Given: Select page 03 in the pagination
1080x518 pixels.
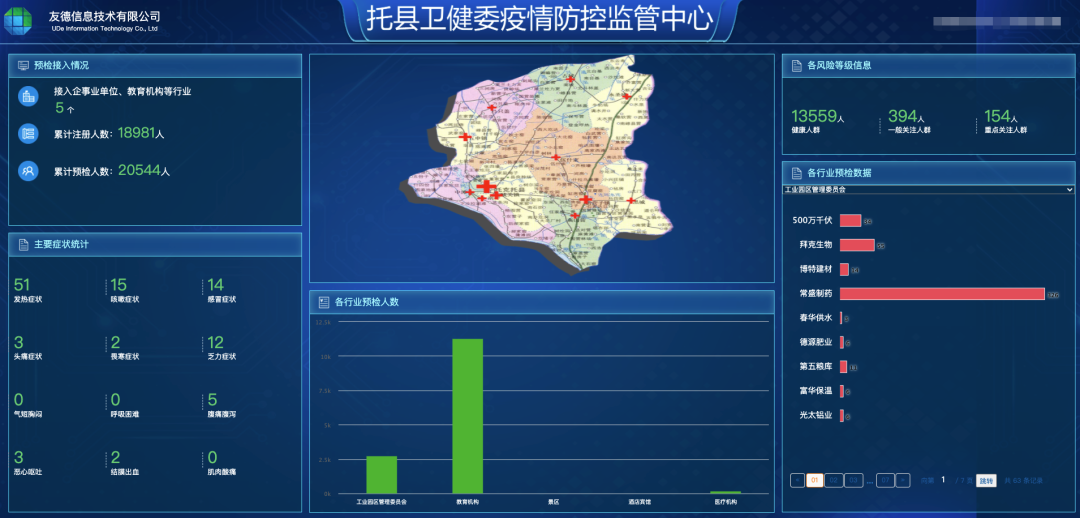Looking at the screenshot, I should 853,480.
